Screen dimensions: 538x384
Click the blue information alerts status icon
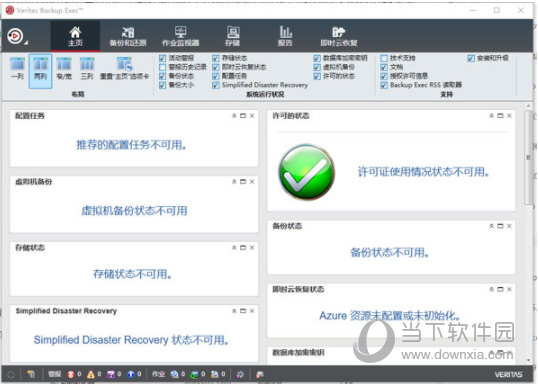131,374
